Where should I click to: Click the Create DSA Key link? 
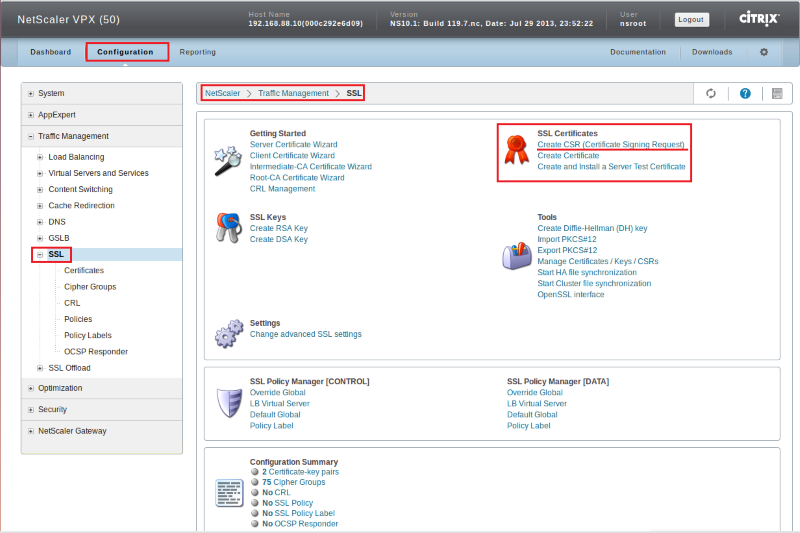(279, 239)
